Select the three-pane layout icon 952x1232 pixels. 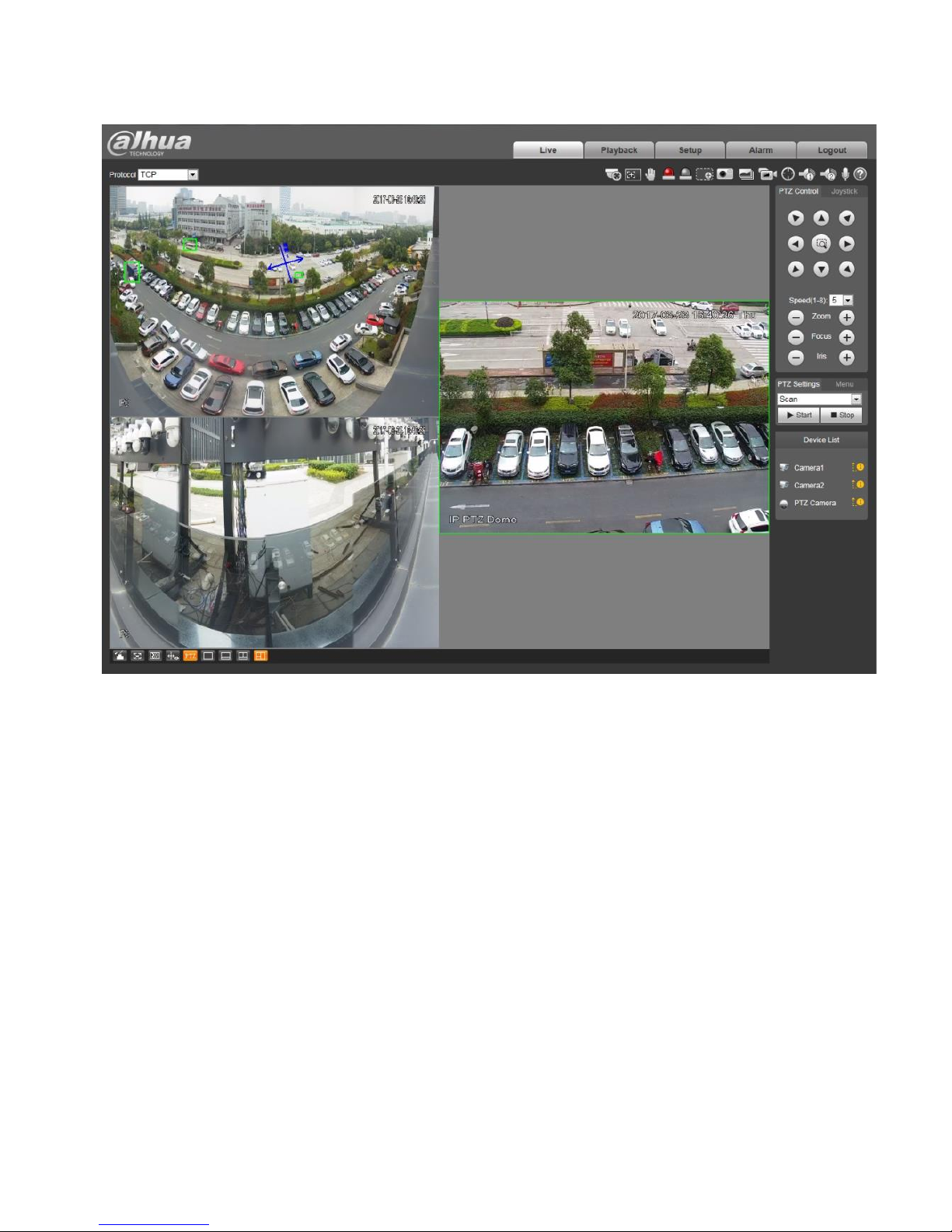243,656
